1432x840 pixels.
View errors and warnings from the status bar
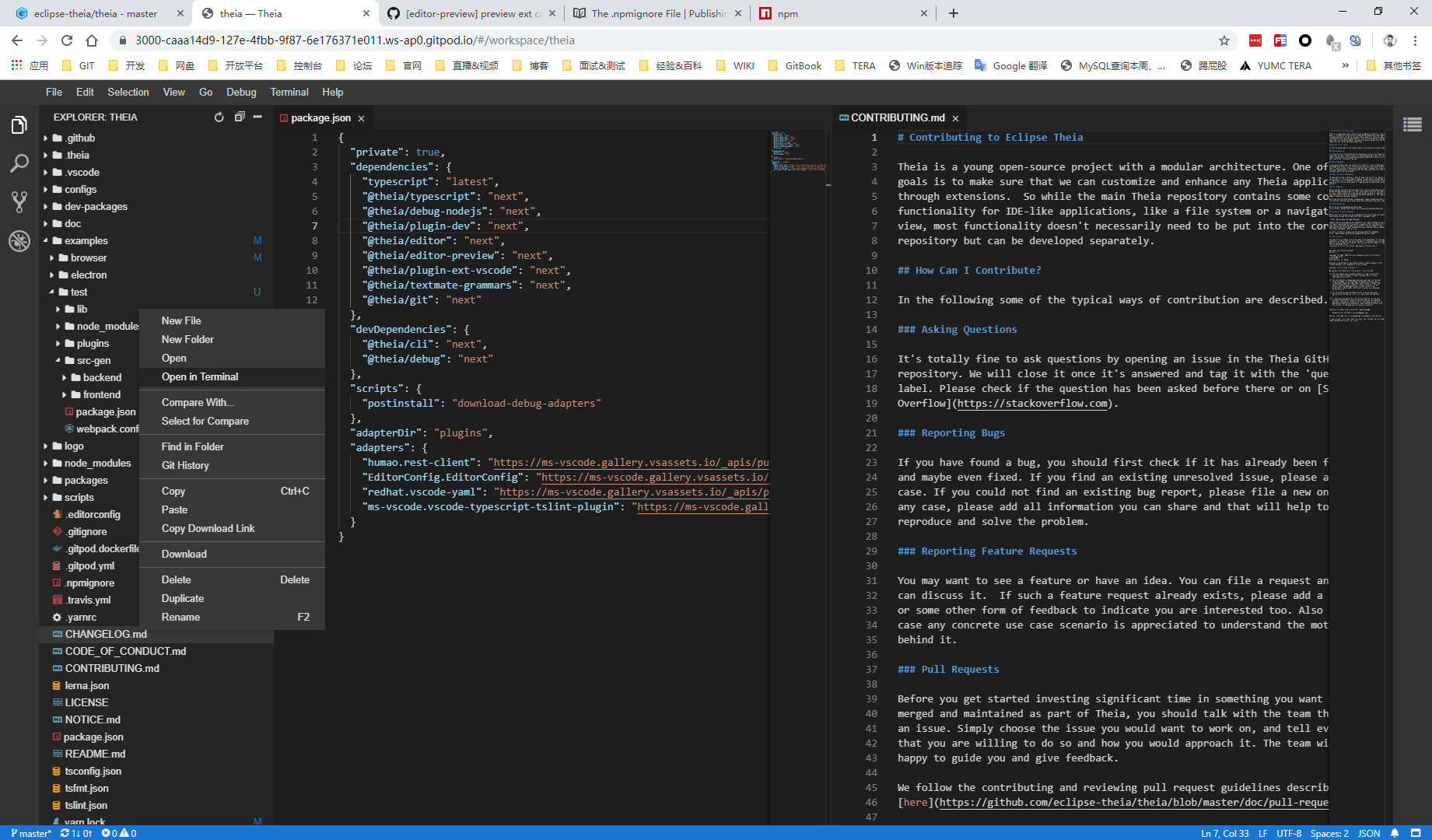coord(118,832)
